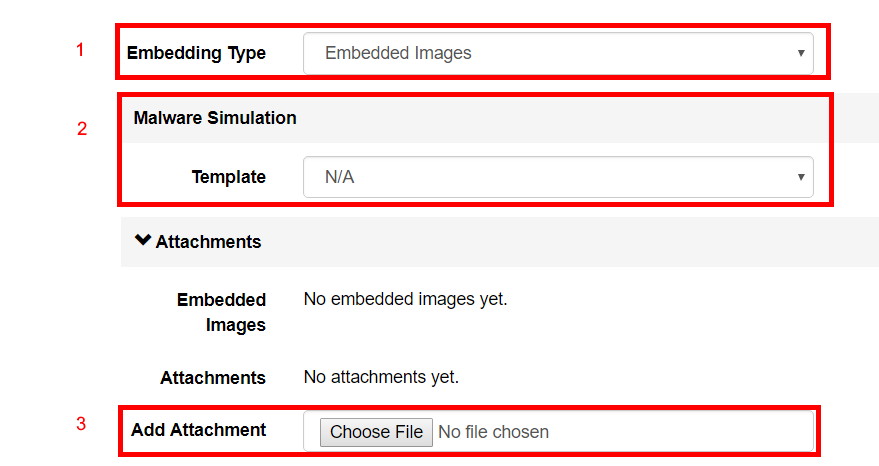Open the Embedding Type dropdown
This screenshot has height=466, width=879.
(x=558, y=53)
